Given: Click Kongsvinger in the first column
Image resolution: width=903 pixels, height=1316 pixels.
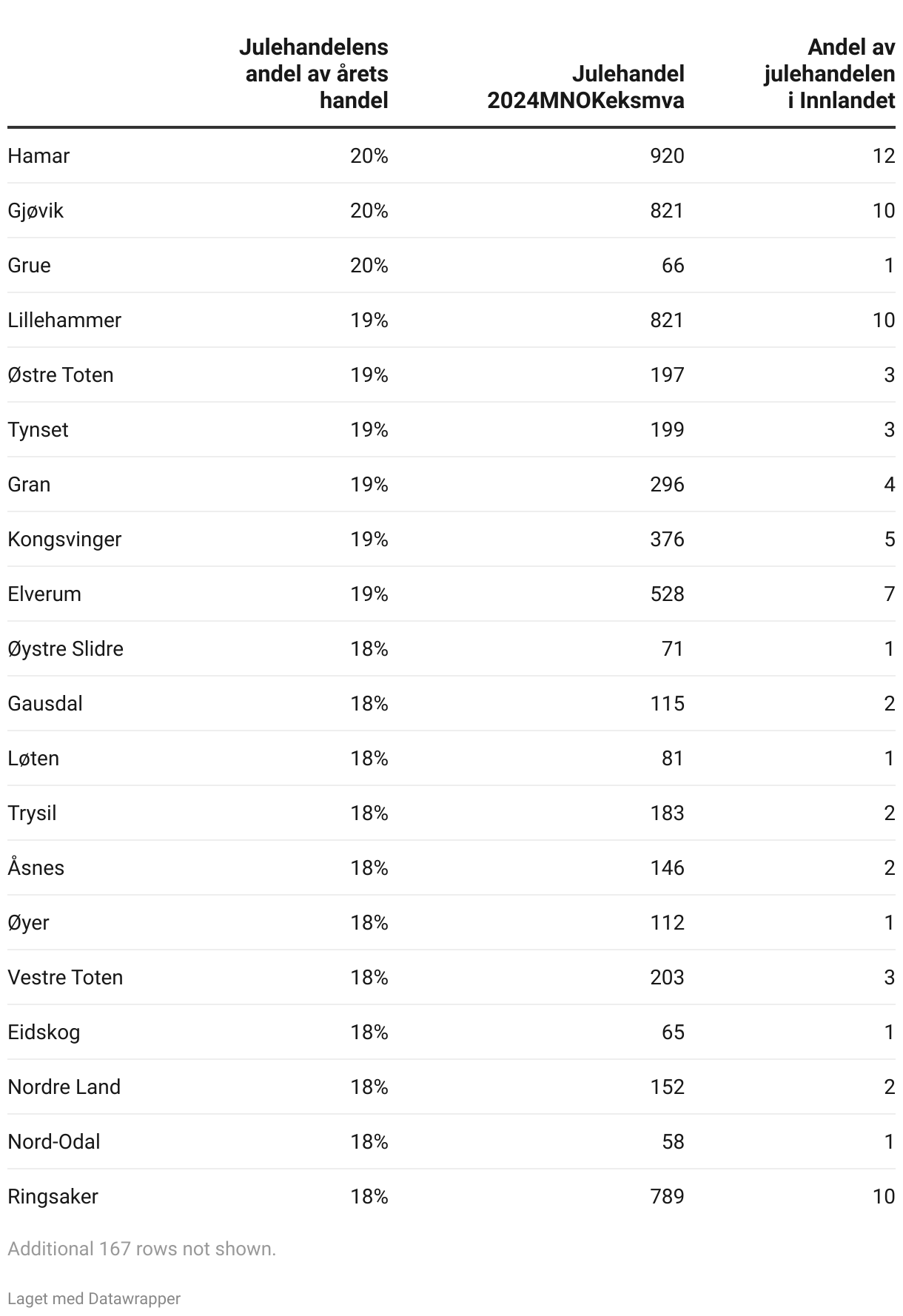Looking at the screenshot, I should [64, 540].
